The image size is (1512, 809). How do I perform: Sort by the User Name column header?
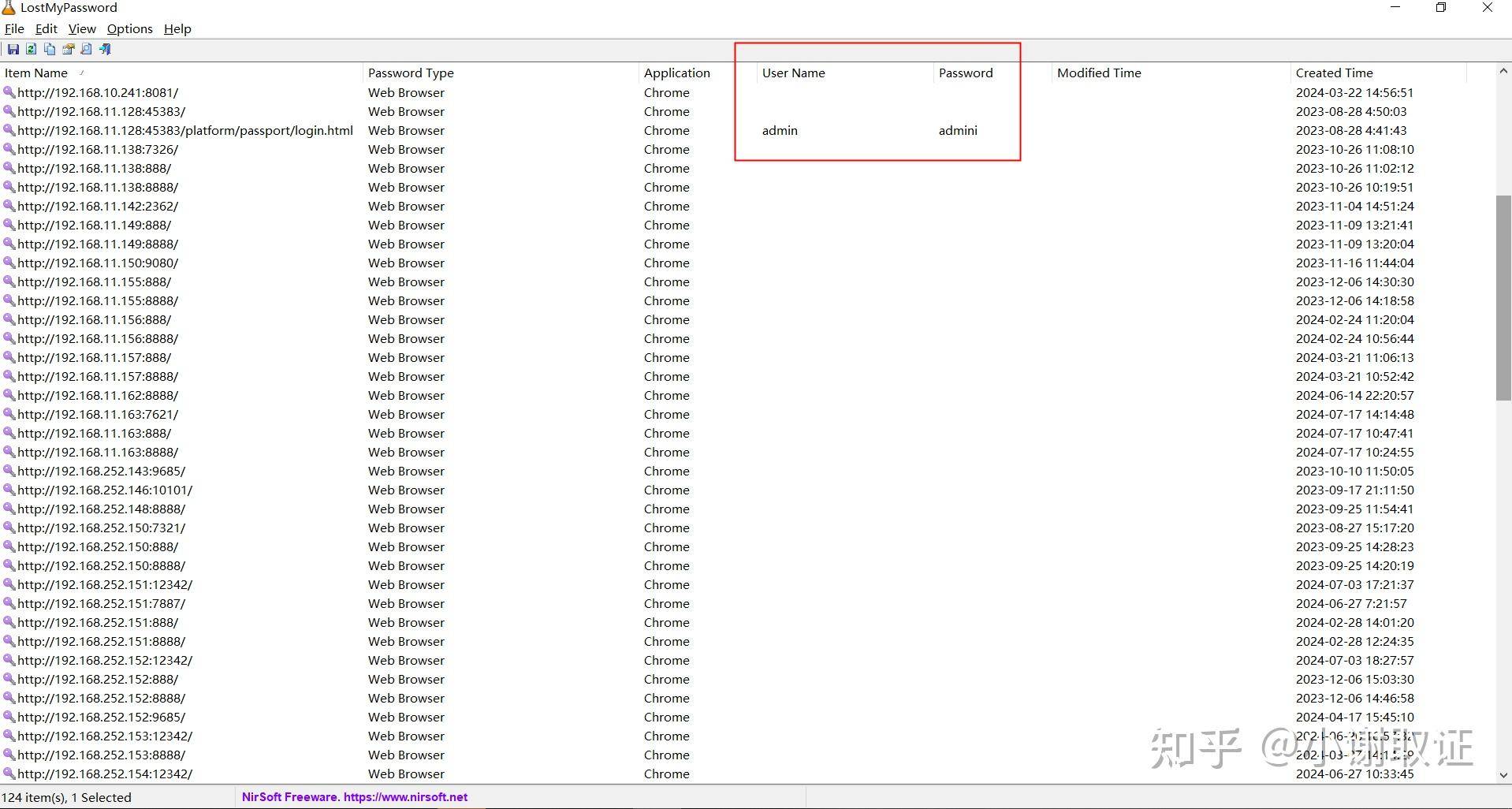point(845,73)
